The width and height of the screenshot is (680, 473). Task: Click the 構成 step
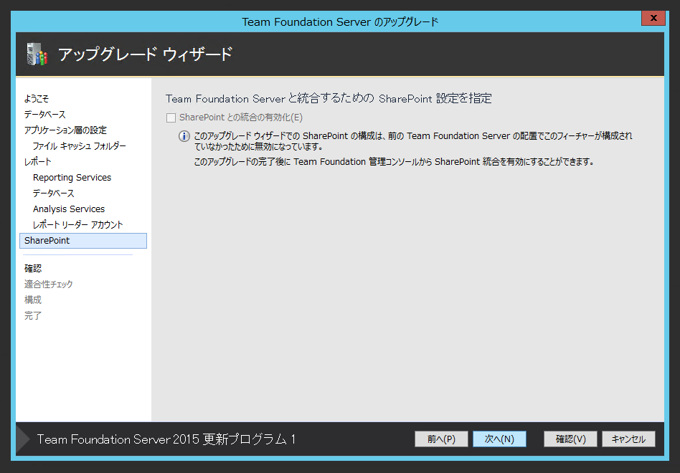(x=33, y=300)
